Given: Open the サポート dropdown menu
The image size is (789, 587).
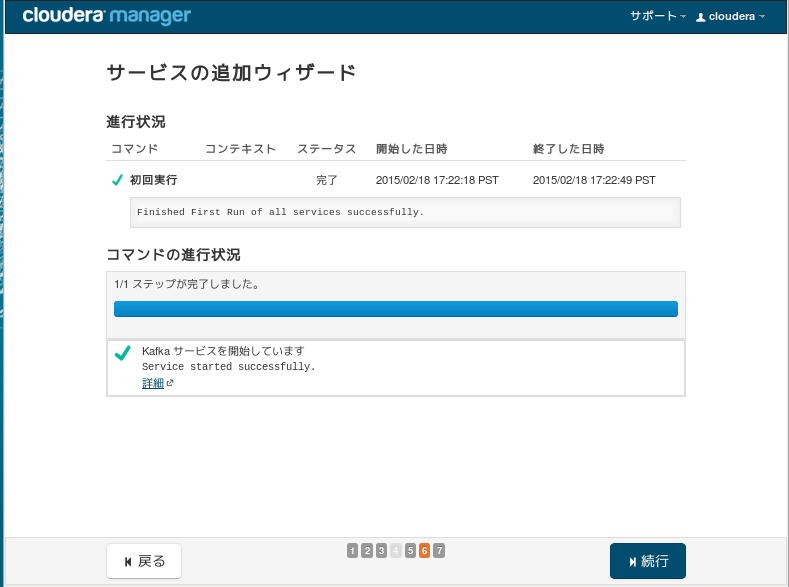Looking at the screenshot, I should pos(658,16).
